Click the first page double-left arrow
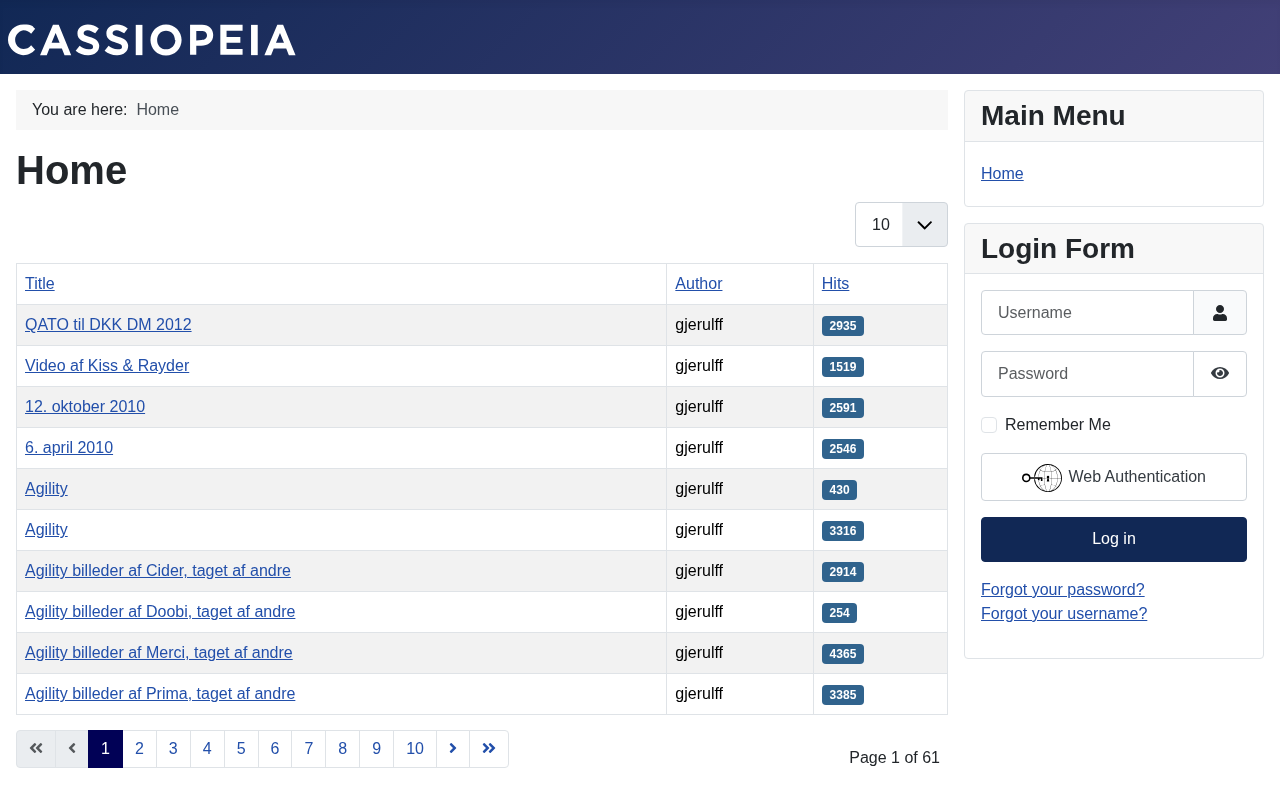The width and height of the screenshot is (1280, 800). 36,749
